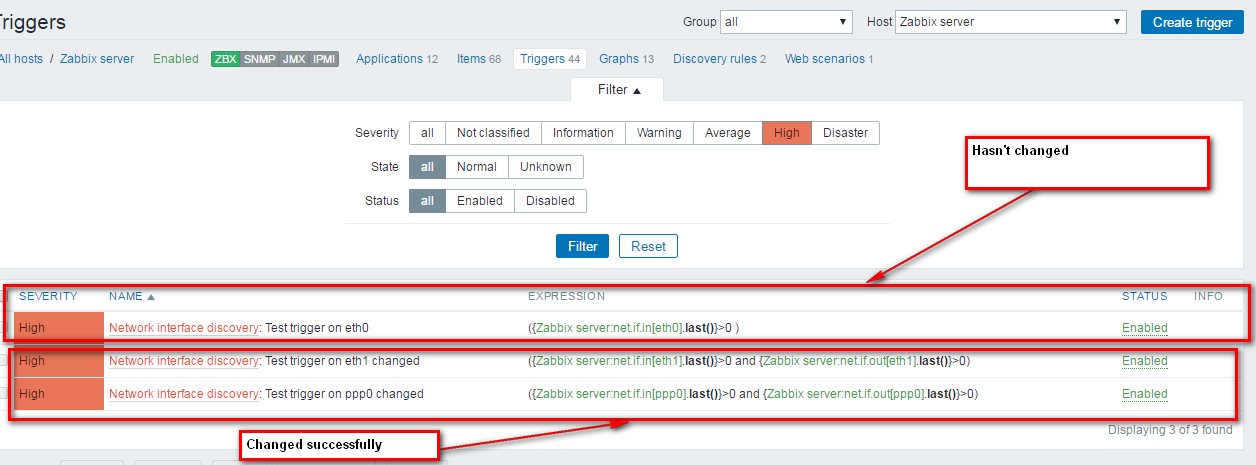Open Test trigger on eth0

click(x=317, y=328)
